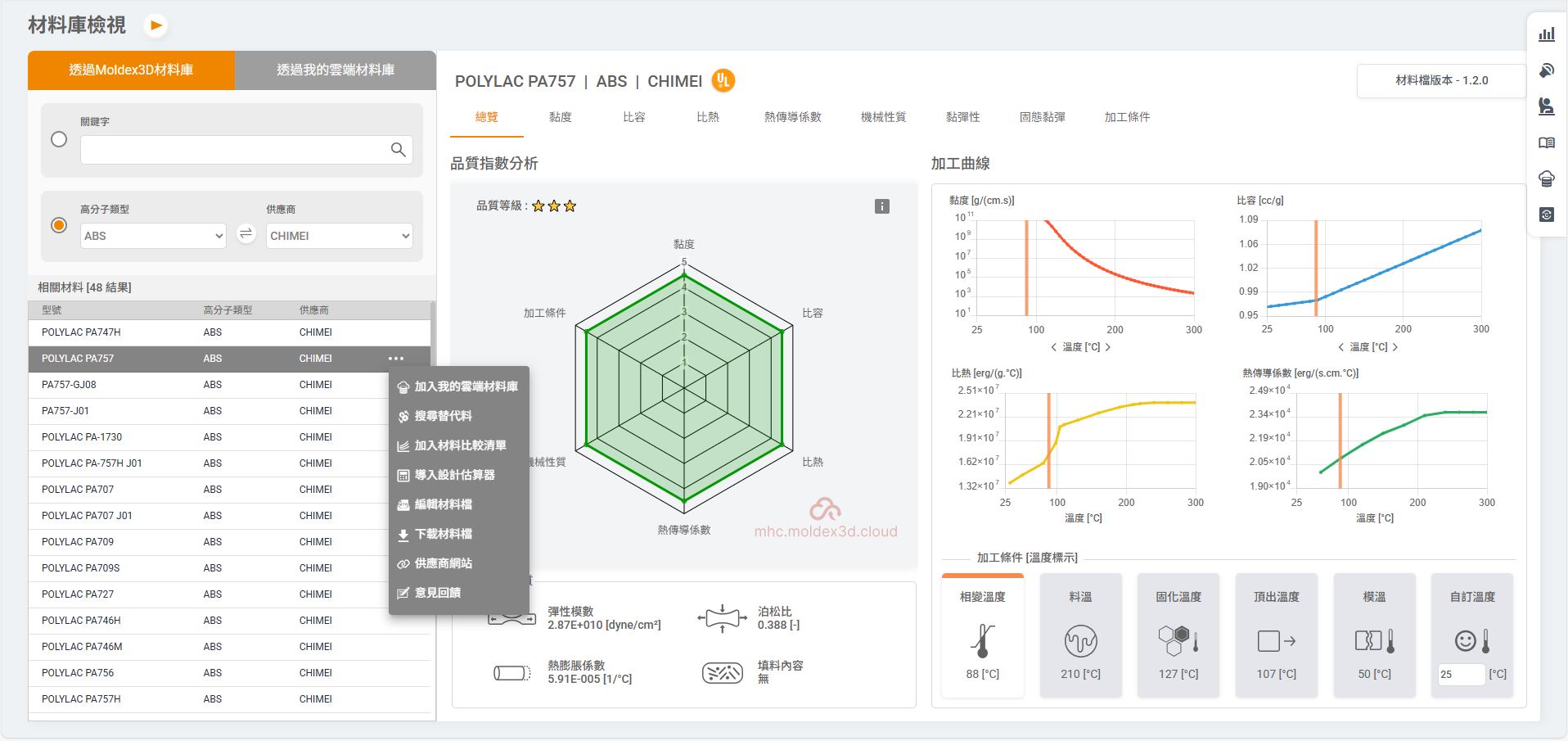Click the second sidebar icon below bar chart

click(x=1547, y=70)
